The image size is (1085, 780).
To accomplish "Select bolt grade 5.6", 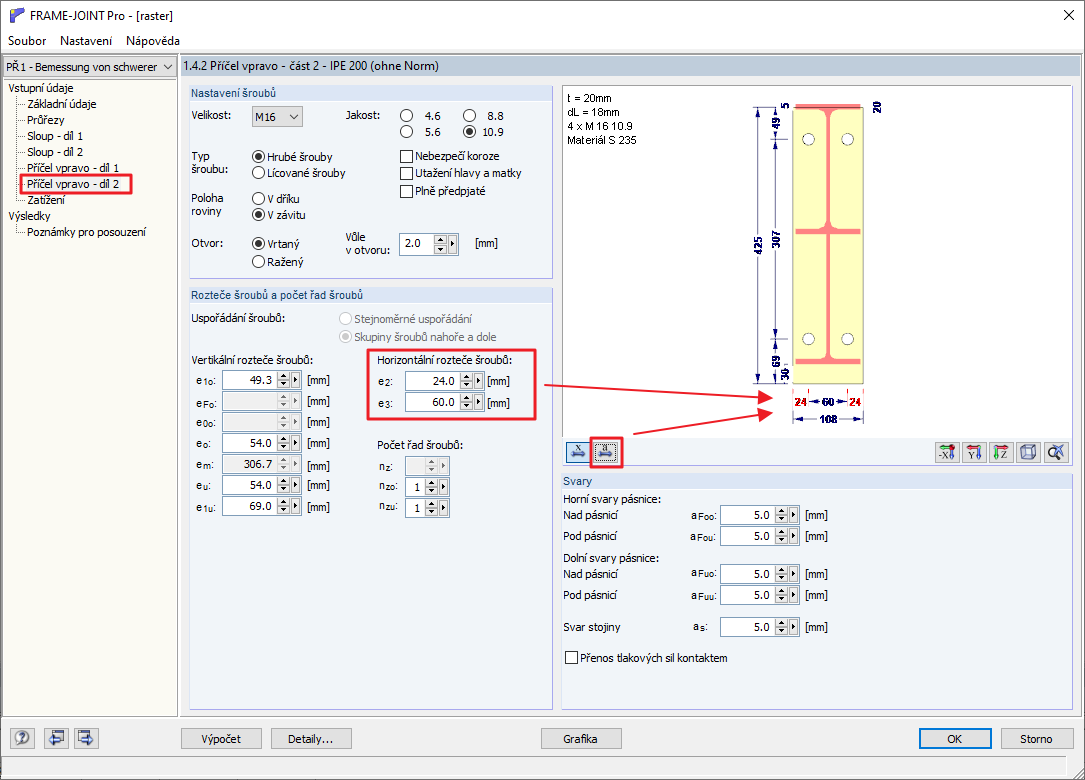I will point(407,131).
